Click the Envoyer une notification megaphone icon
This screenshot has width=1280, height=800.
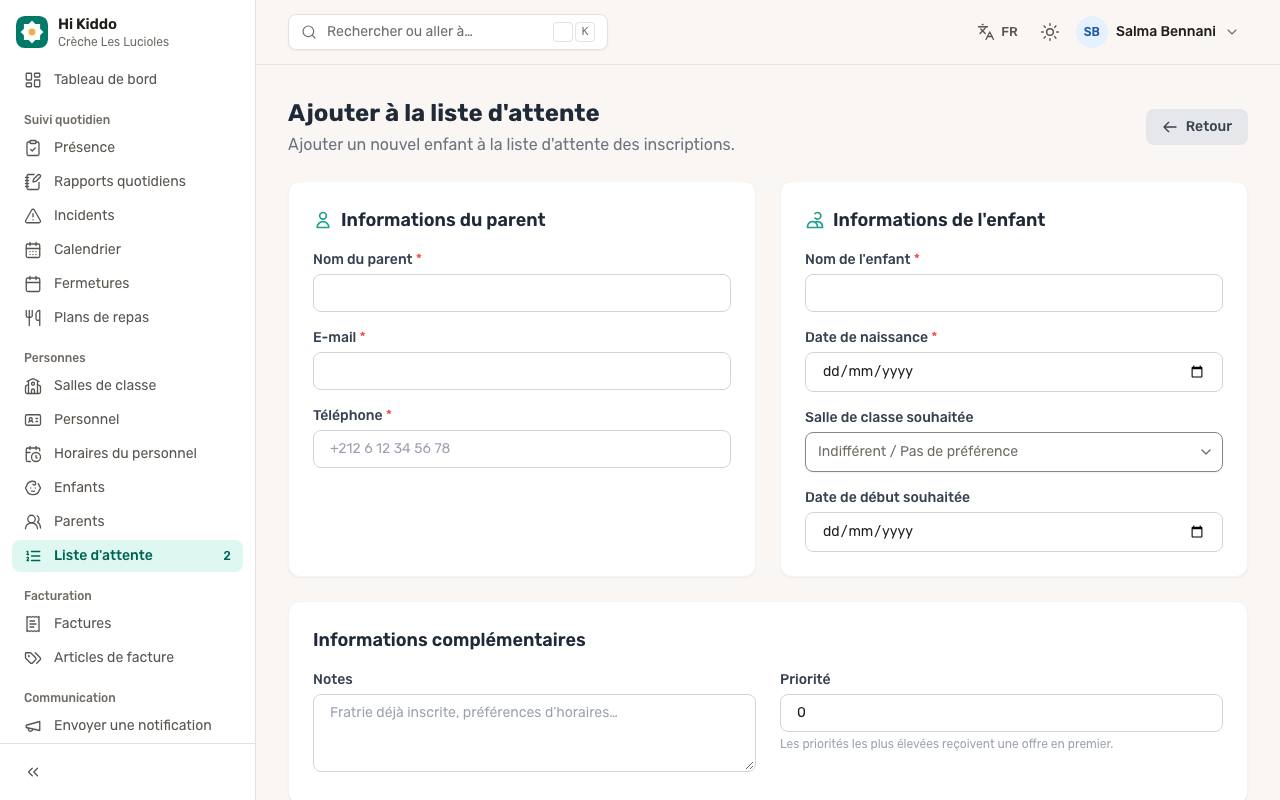tap(33, 726)
